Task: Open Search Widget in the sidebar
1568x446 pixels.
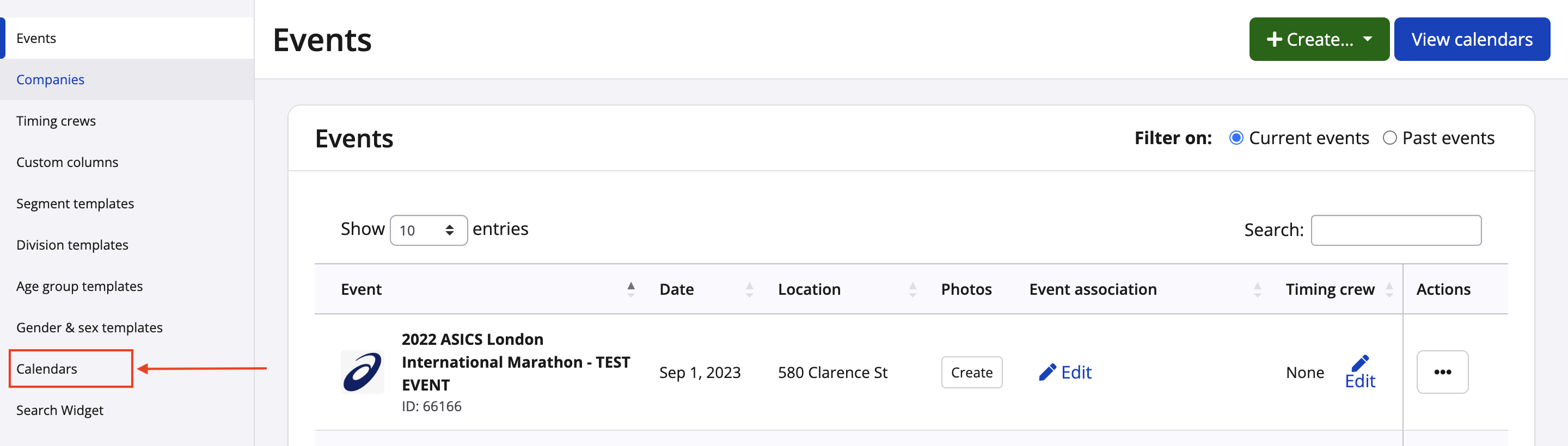Action: click(x=60, y=410)
